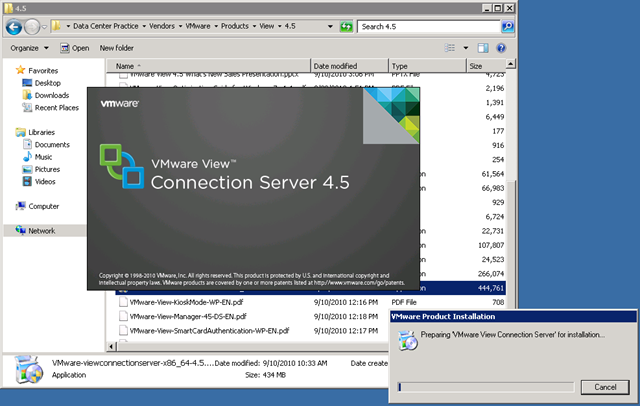Open Downloads in navigation pane
Screen dimensions: 640x406
(x=46, y=95)
